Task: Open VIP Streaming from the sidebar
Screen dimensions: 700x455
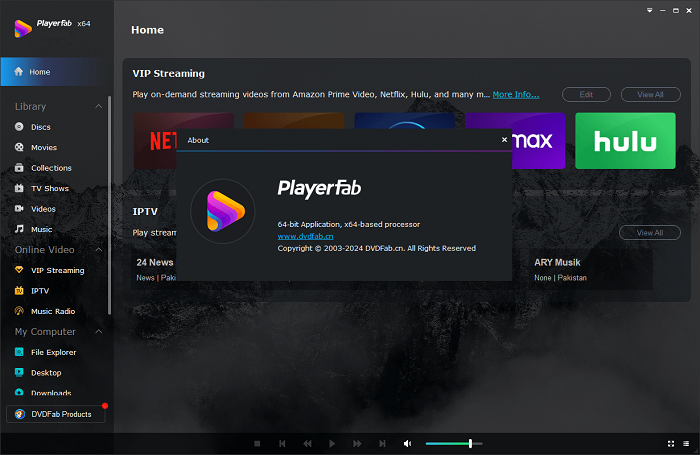Action: (x=57, y=270)
